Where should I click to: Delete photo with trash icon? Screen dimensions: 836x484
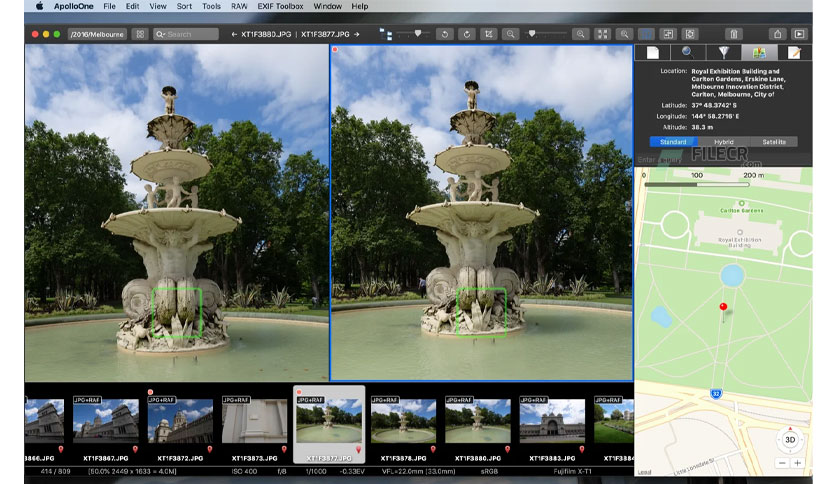point(734,34)
